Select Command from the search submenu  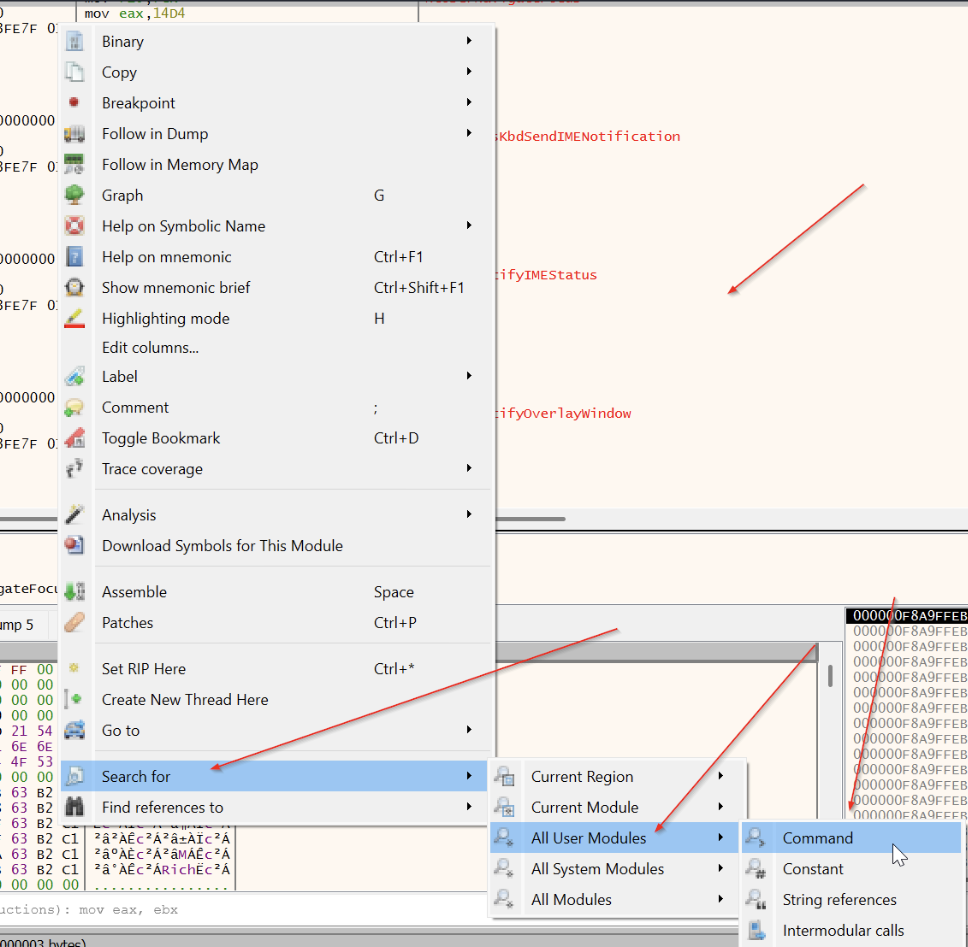817,838
